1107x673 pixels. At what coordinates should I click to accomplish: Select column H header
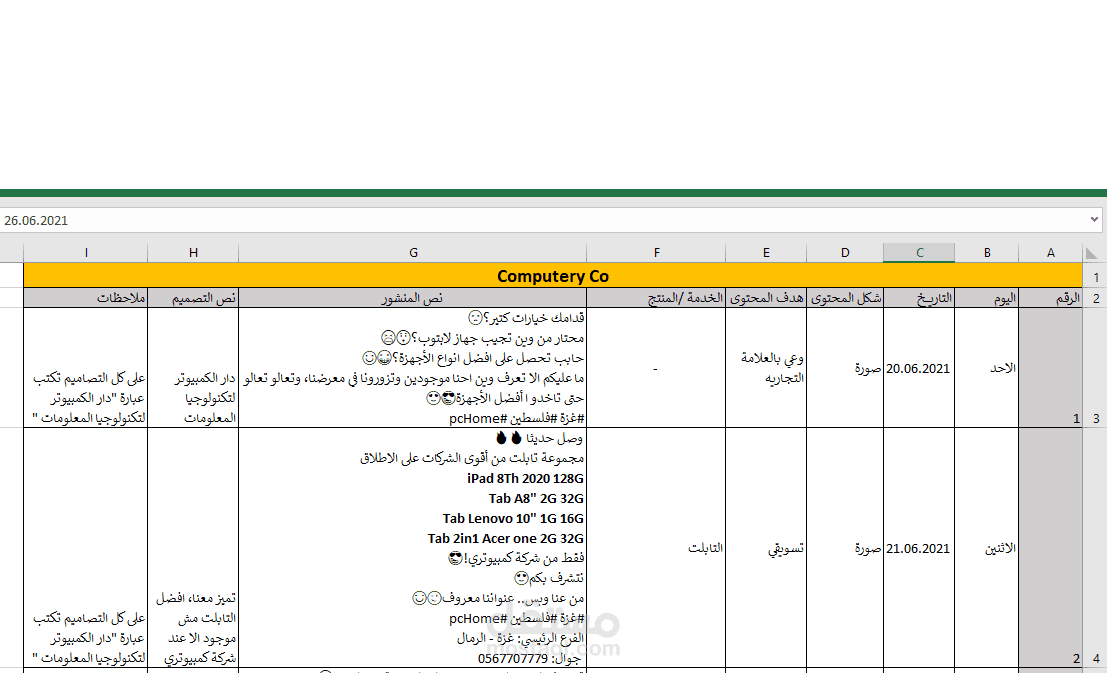193,253
